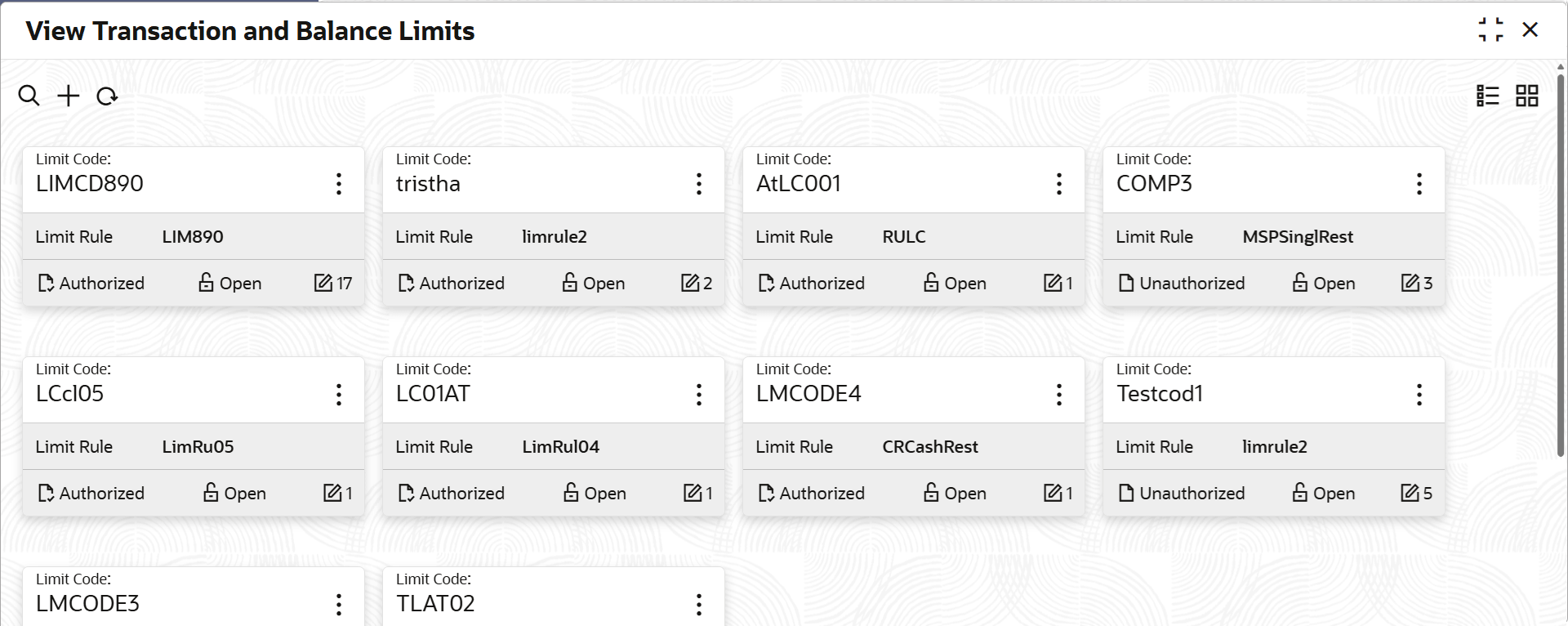
Task: Collapse the window using the minimize-screen icon
Action: click(x=1490, y=30)
